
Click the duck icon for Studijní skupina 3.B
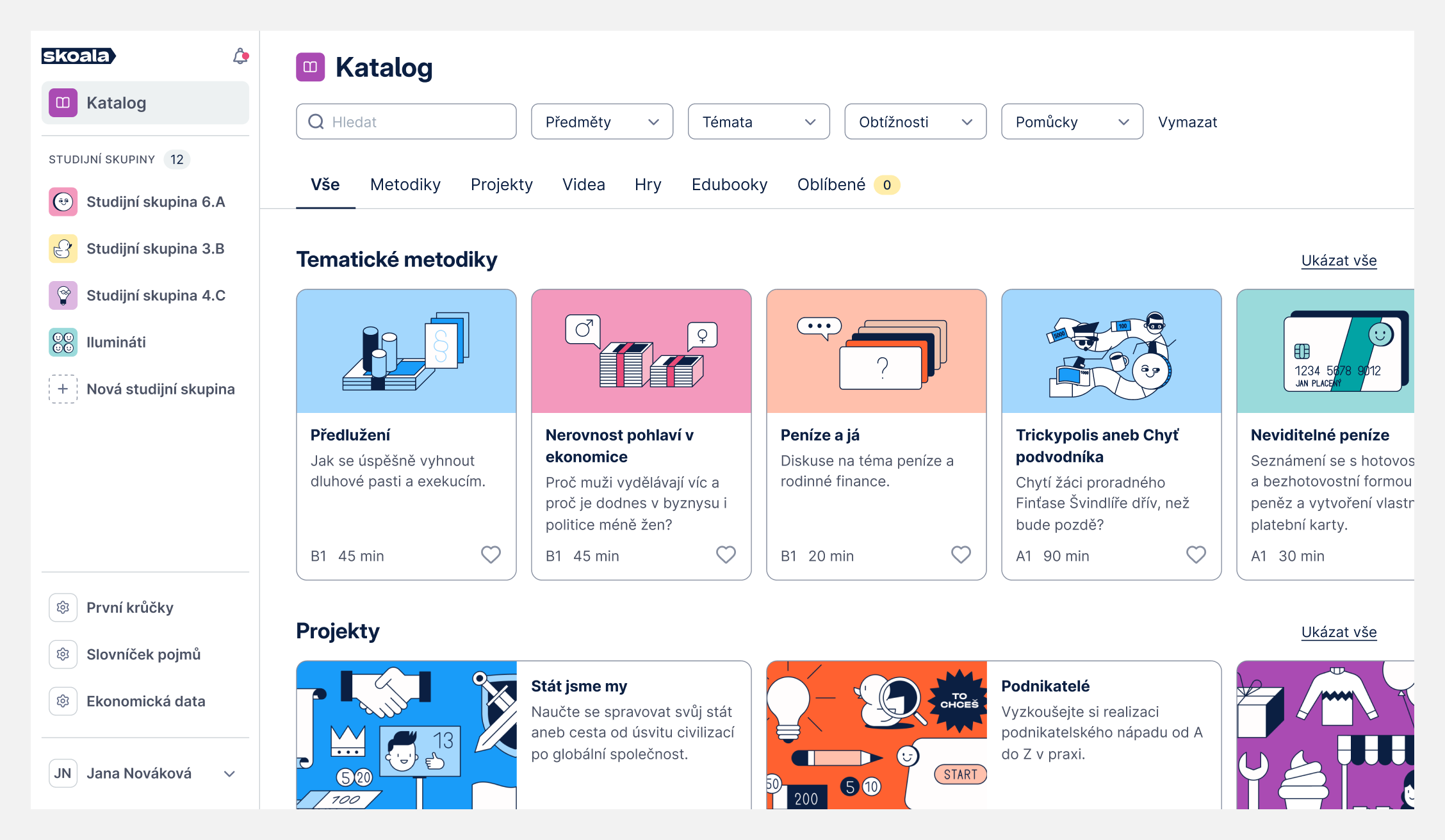click(63, 248)
